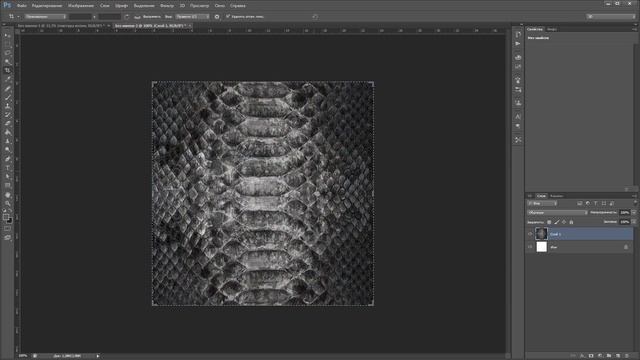
Task: Select the Pen tool
Action: coord(7,159)
